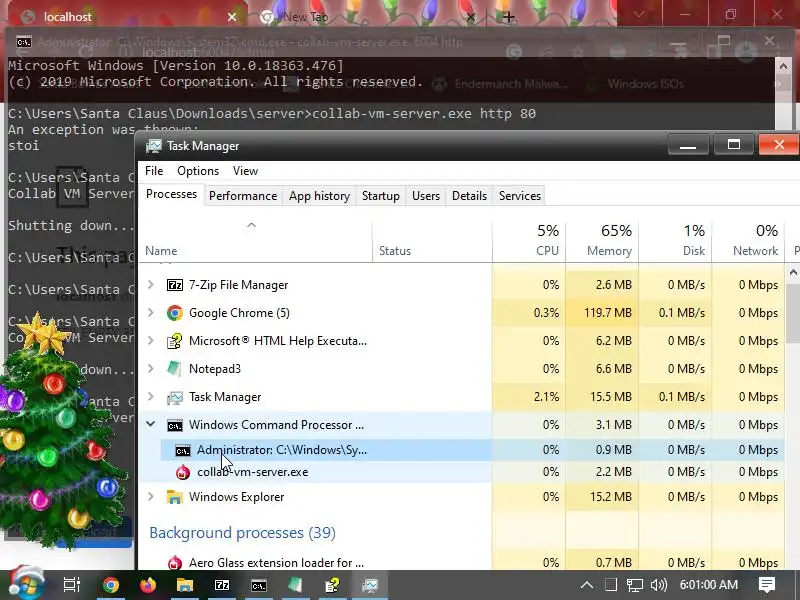
Task: Click the Task Manager process row icon
Action: click(x=175, y=397)
